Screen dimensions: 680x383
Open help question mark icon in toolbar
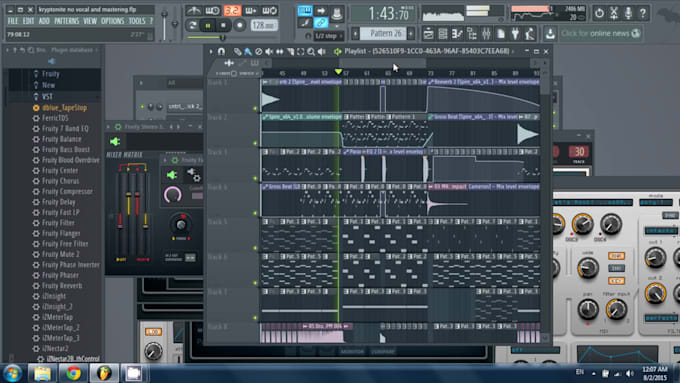(x=643, y=13)
